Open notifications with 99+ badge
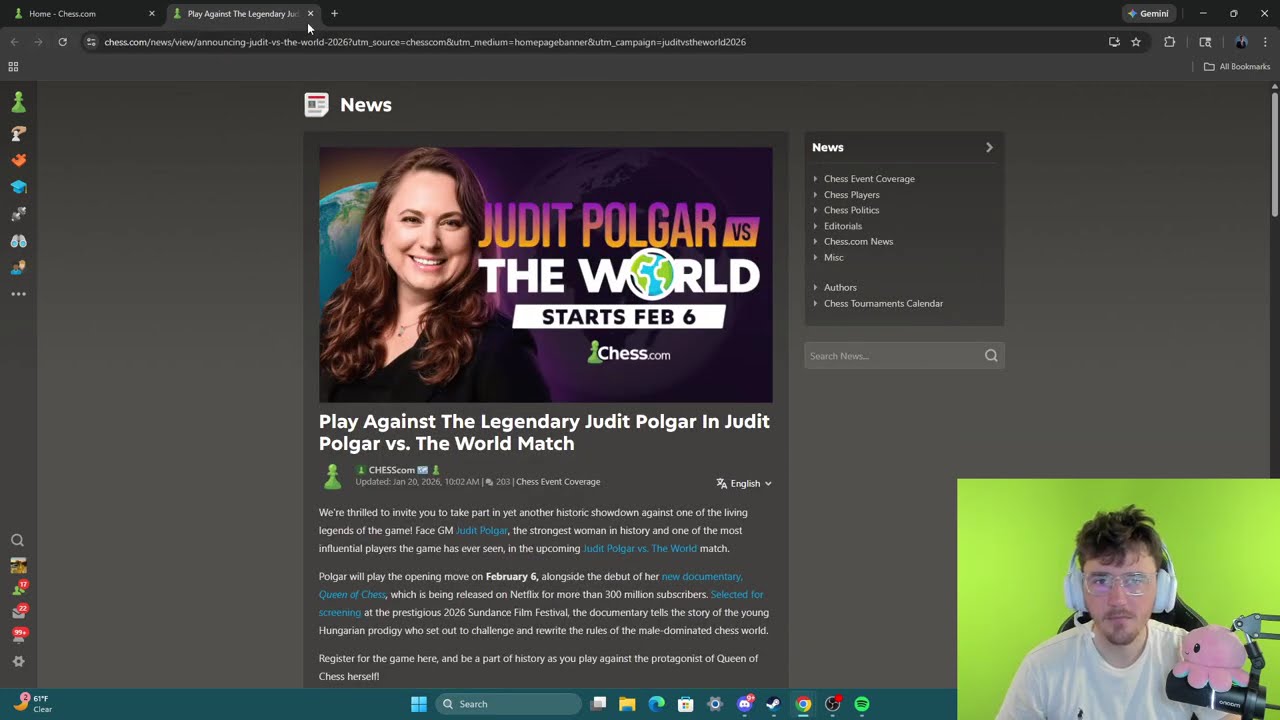Viewport: 1280px width, 720px height. (18, 635)
